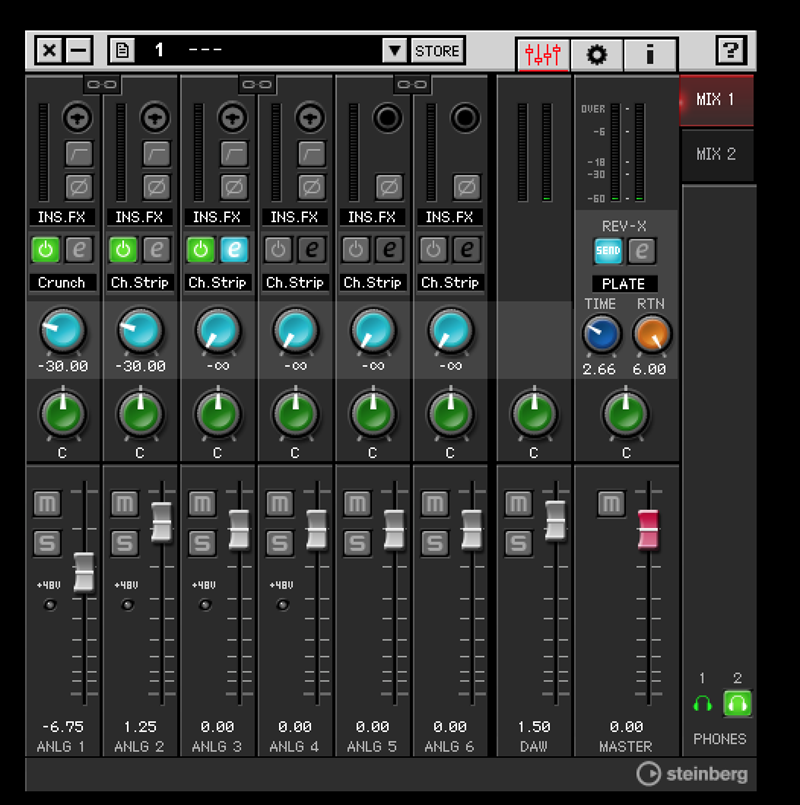The height and width of the screenshot is (805, 800).
Task: Toggle stereo link for ANLG 3 and 4
Action: pos(257,84)
